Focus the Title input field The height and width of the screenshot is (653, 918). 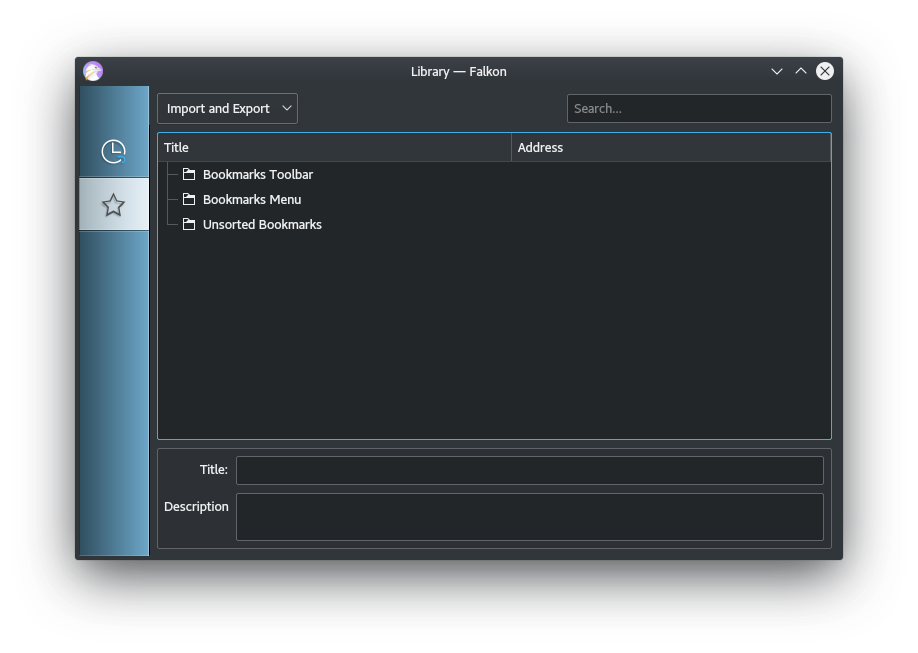529,469
